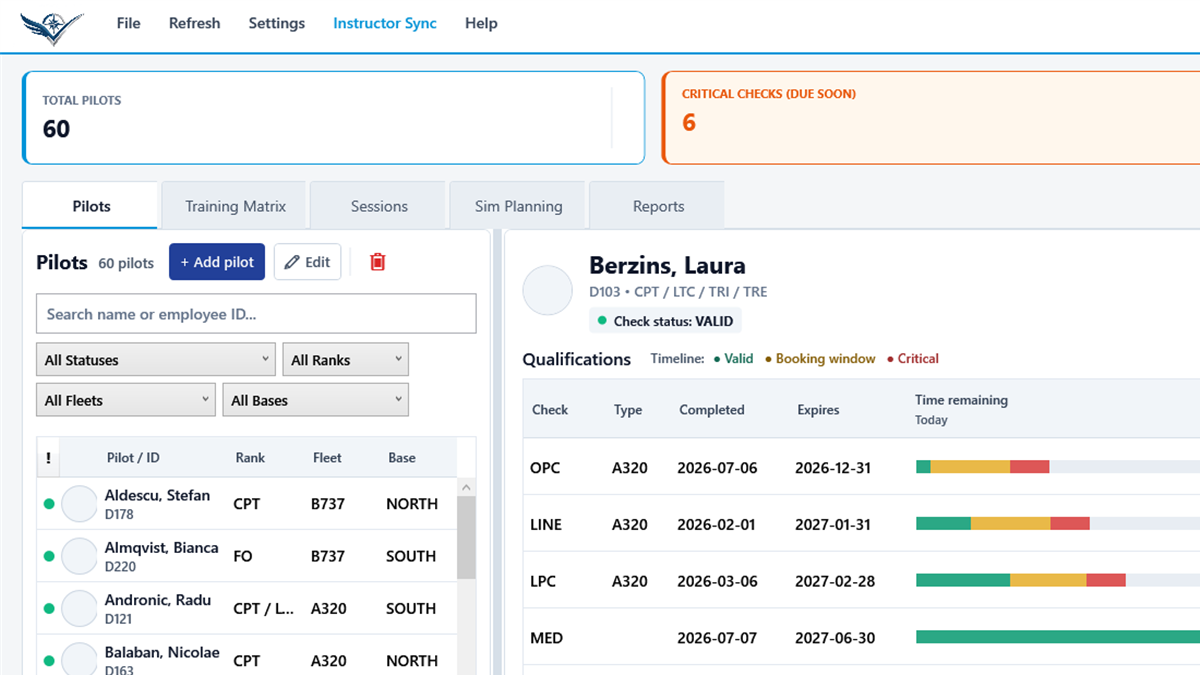The width and height of the screenshot is (1200, 675).
Task: Click the search name or employee ID field
Action: (x=256, y=314)
